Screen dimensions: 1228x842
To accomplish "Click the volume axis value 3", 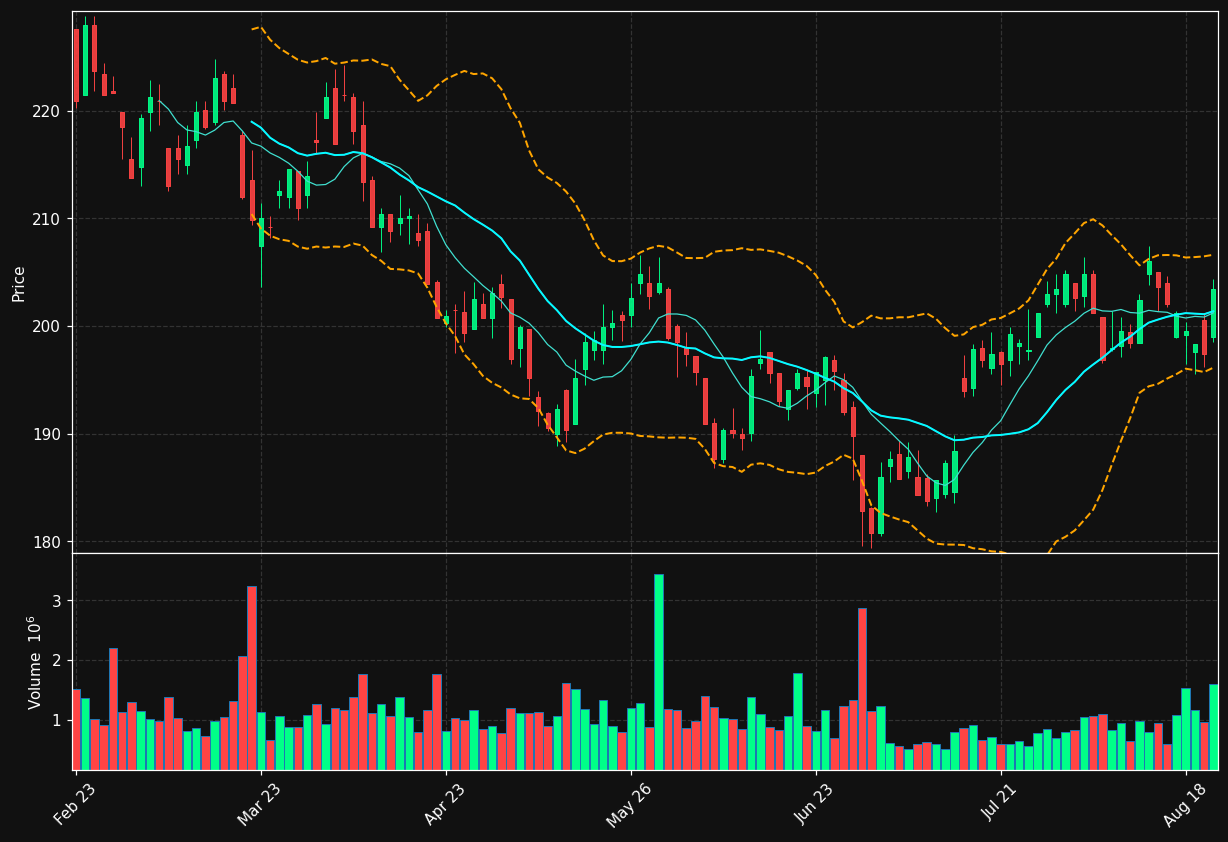I will point(57,601).
